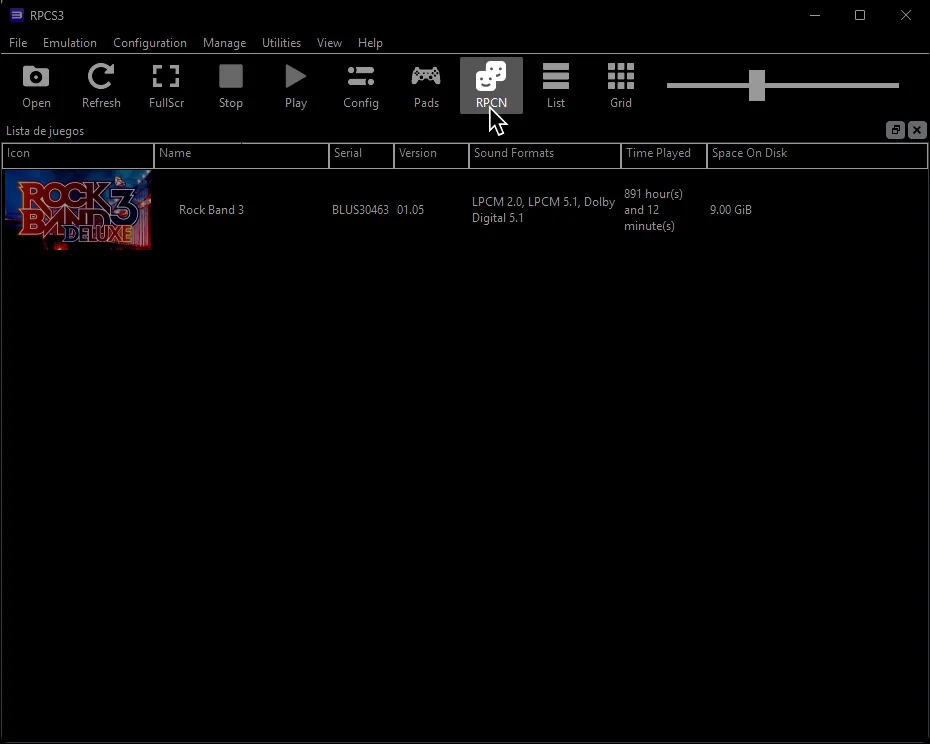Switch game list to Grid view

tap(621, 85)
